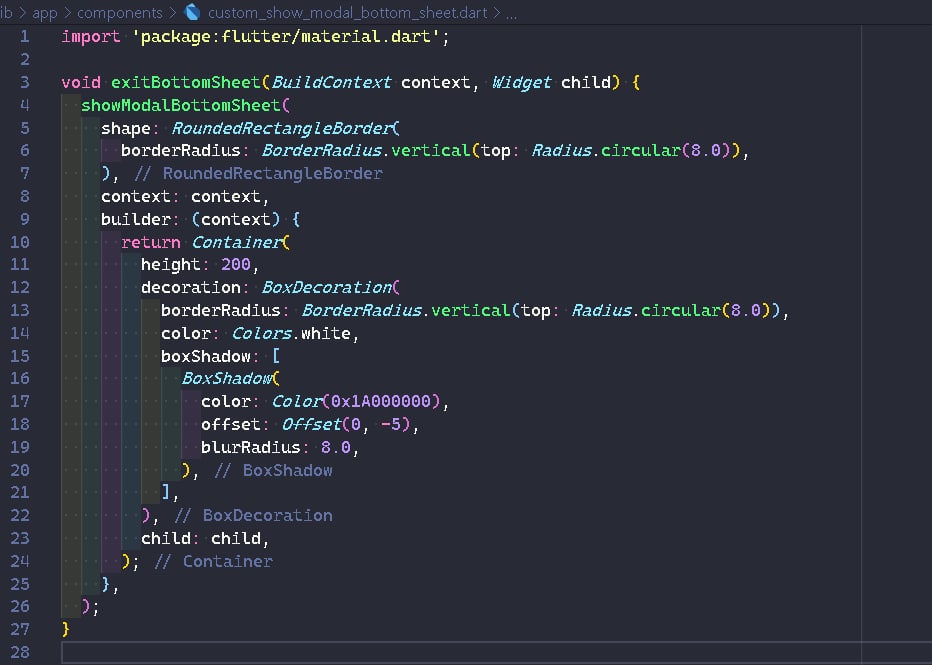Click the Offset constructor on line 18

311,424
